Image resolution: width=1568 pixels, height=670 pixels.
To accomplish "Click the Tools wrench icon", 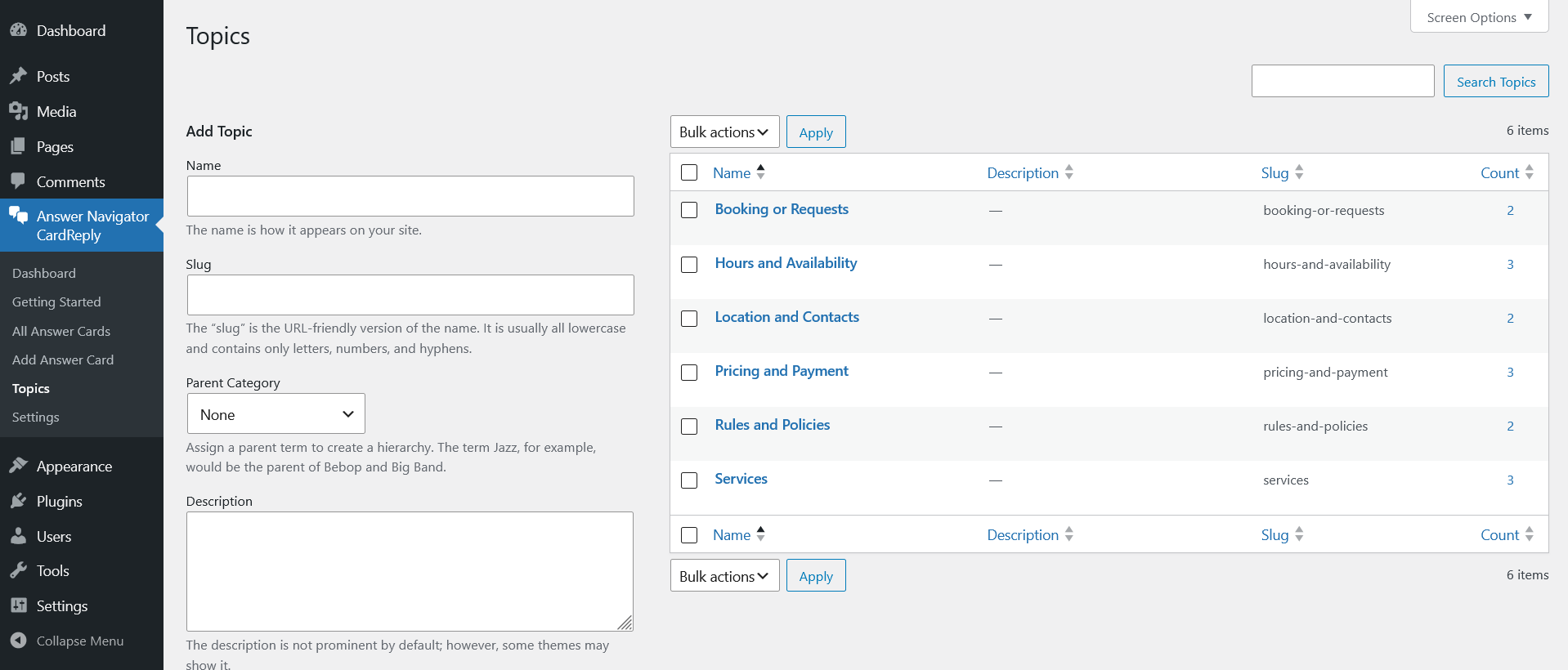I will click(18, 570).
